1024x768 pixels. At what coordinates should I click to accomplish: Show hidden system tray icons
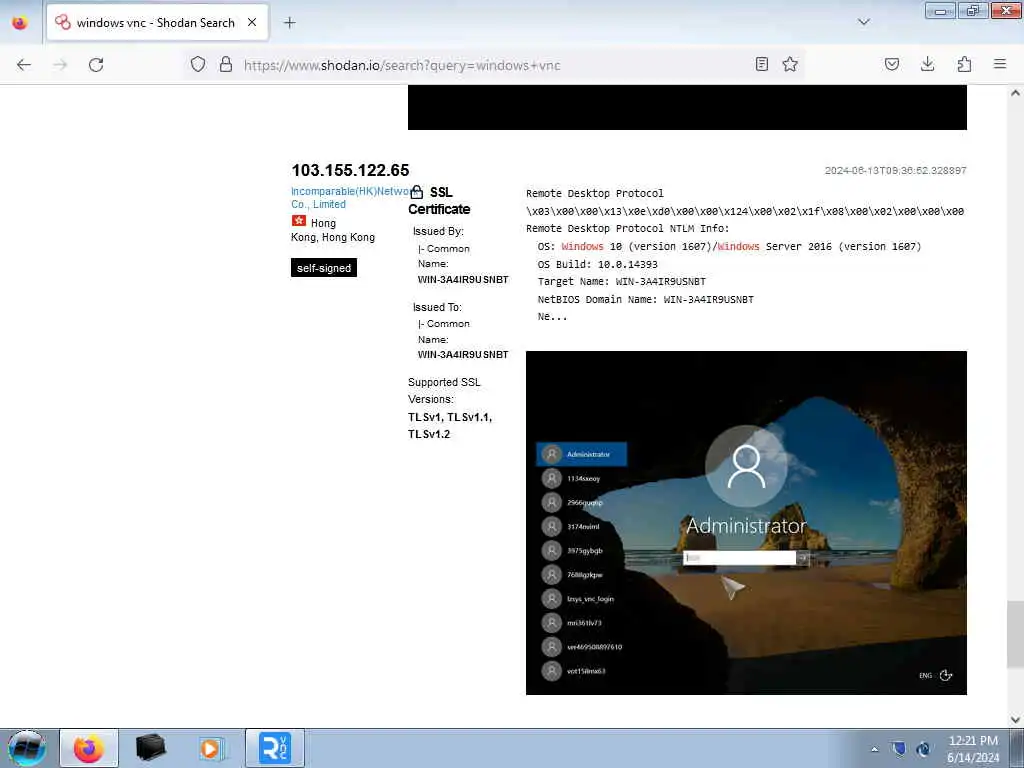(874, 749)
